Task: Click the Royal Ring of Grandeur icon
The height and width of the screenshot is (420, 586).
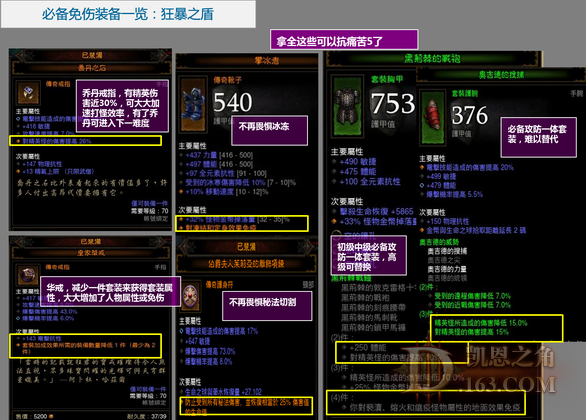Action: click(28, 276)
